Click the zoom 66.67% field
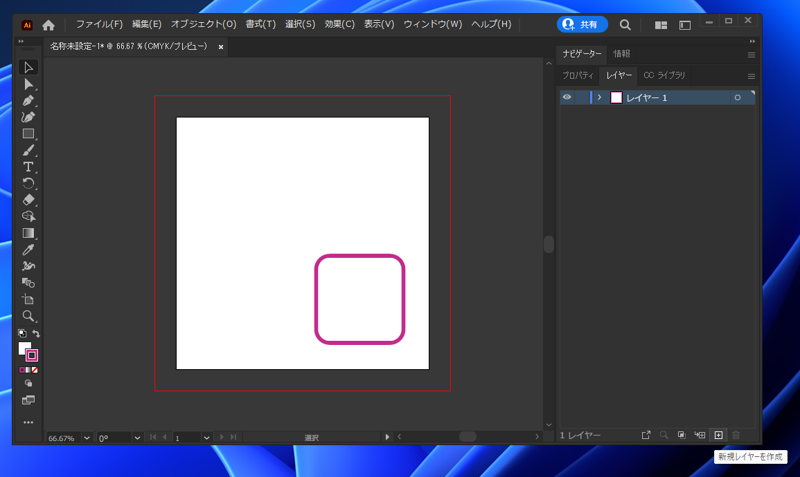Image resolution: width=800 pixels, height=477 pixels. [63, 438]
